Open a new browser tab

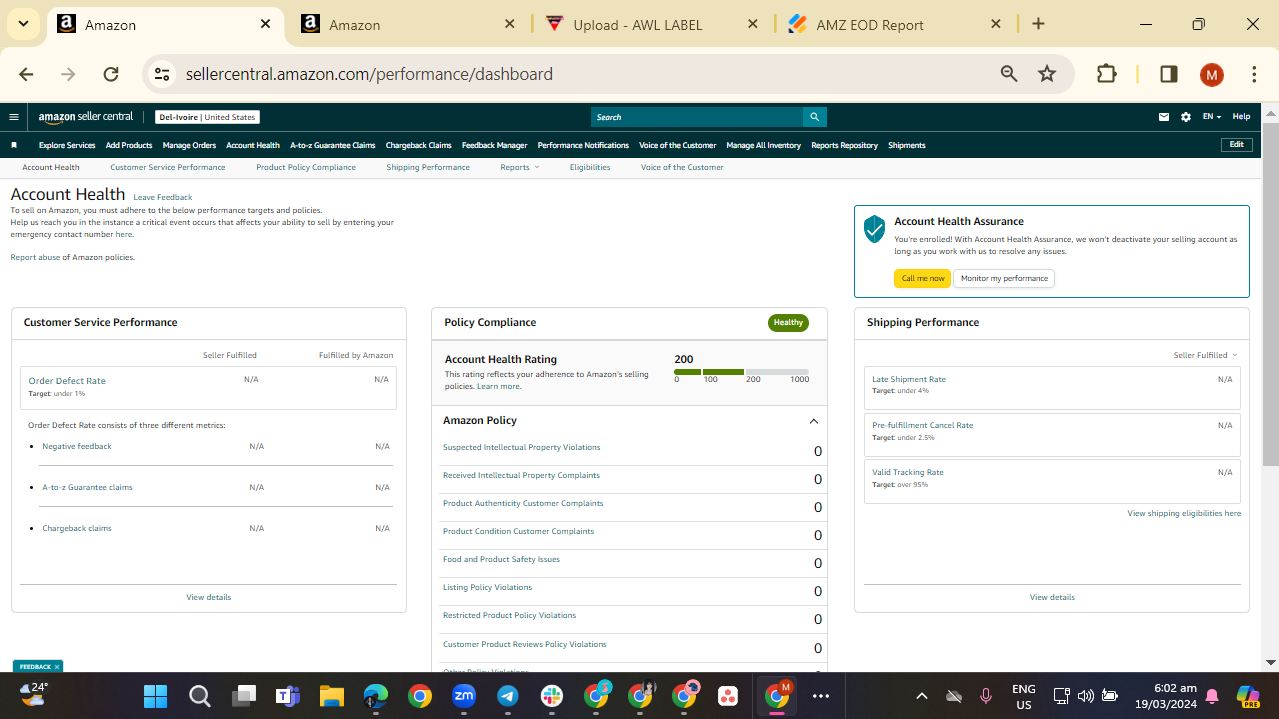[x=1038, y=24]
